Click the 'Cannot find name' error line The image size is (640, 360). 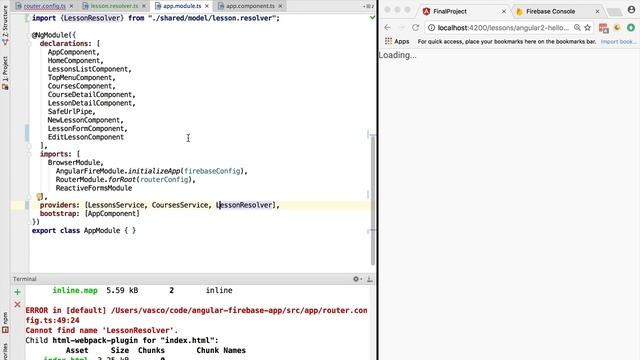click(x=101, y=330)
